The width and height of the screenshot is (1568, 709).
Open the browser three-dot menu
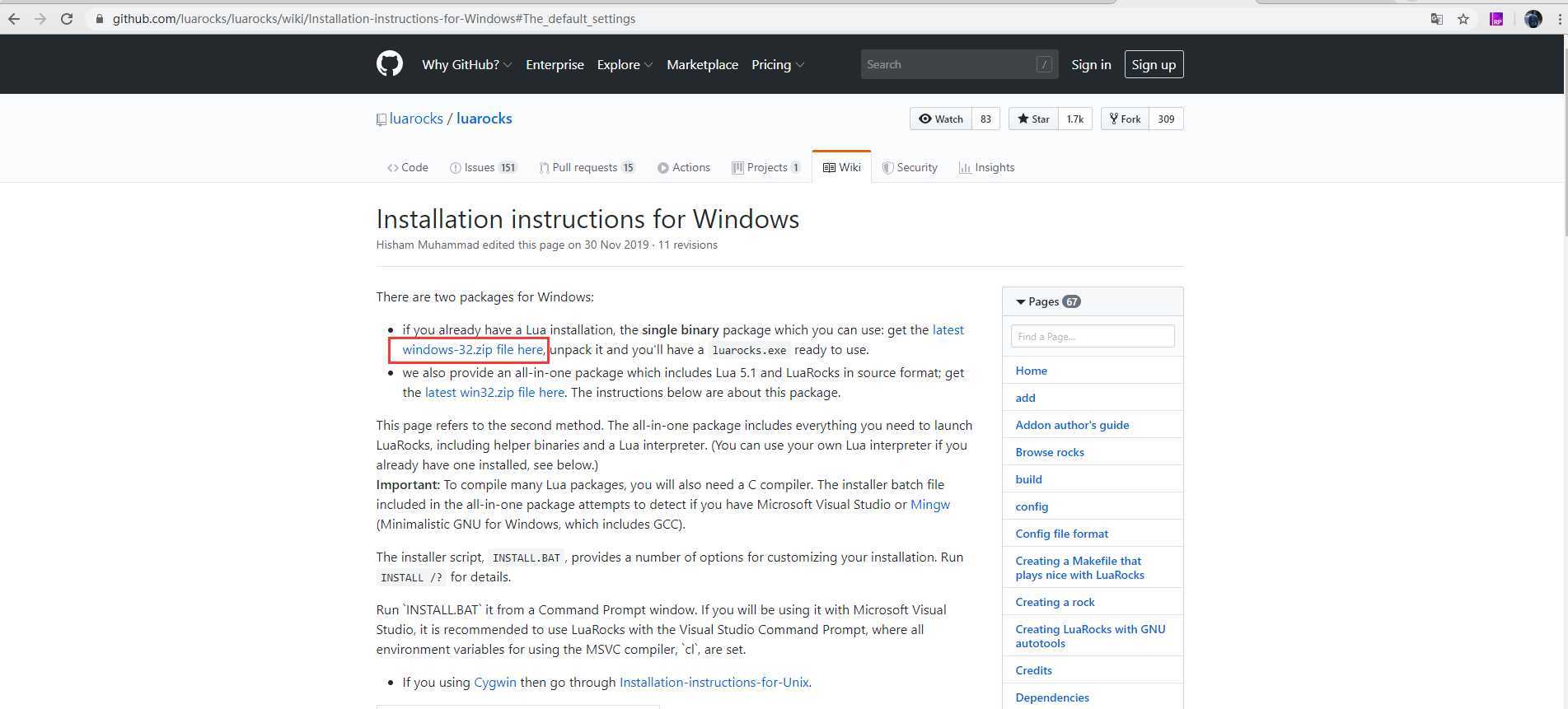coord(1560,19)
